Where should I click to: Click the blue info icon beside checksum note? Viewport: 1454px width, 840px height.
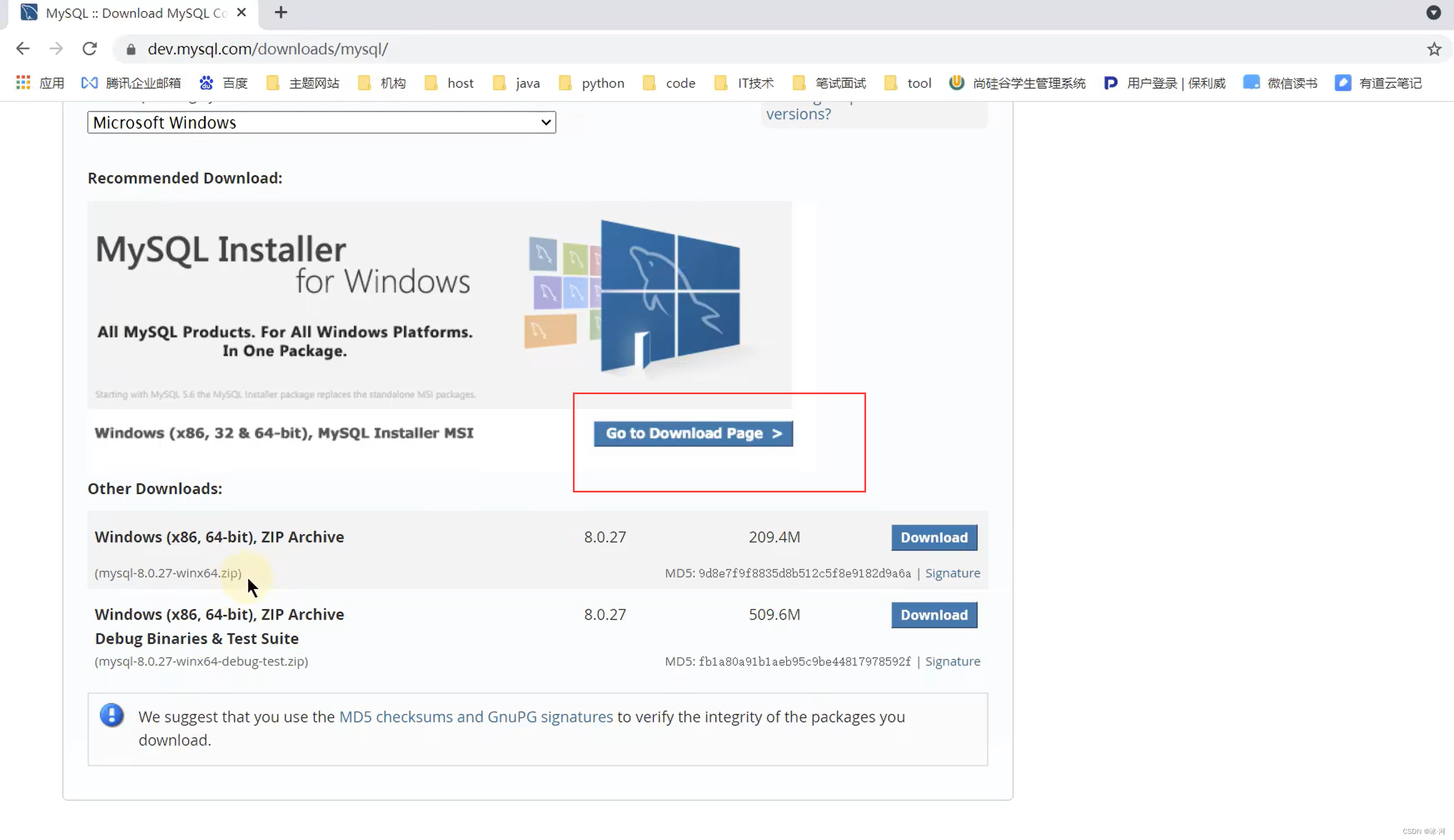point(112,715)
